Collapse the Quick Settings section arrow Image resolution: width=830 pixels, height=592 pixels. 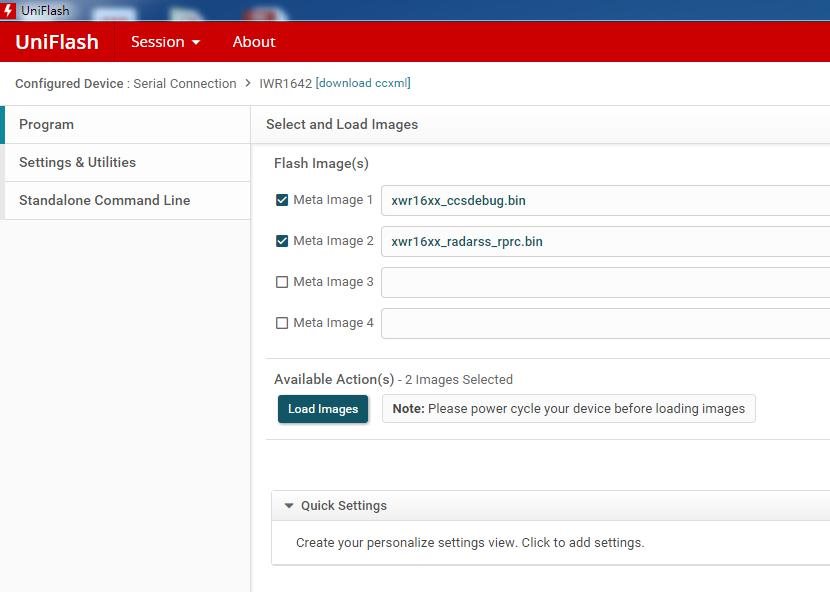point(288,506)
